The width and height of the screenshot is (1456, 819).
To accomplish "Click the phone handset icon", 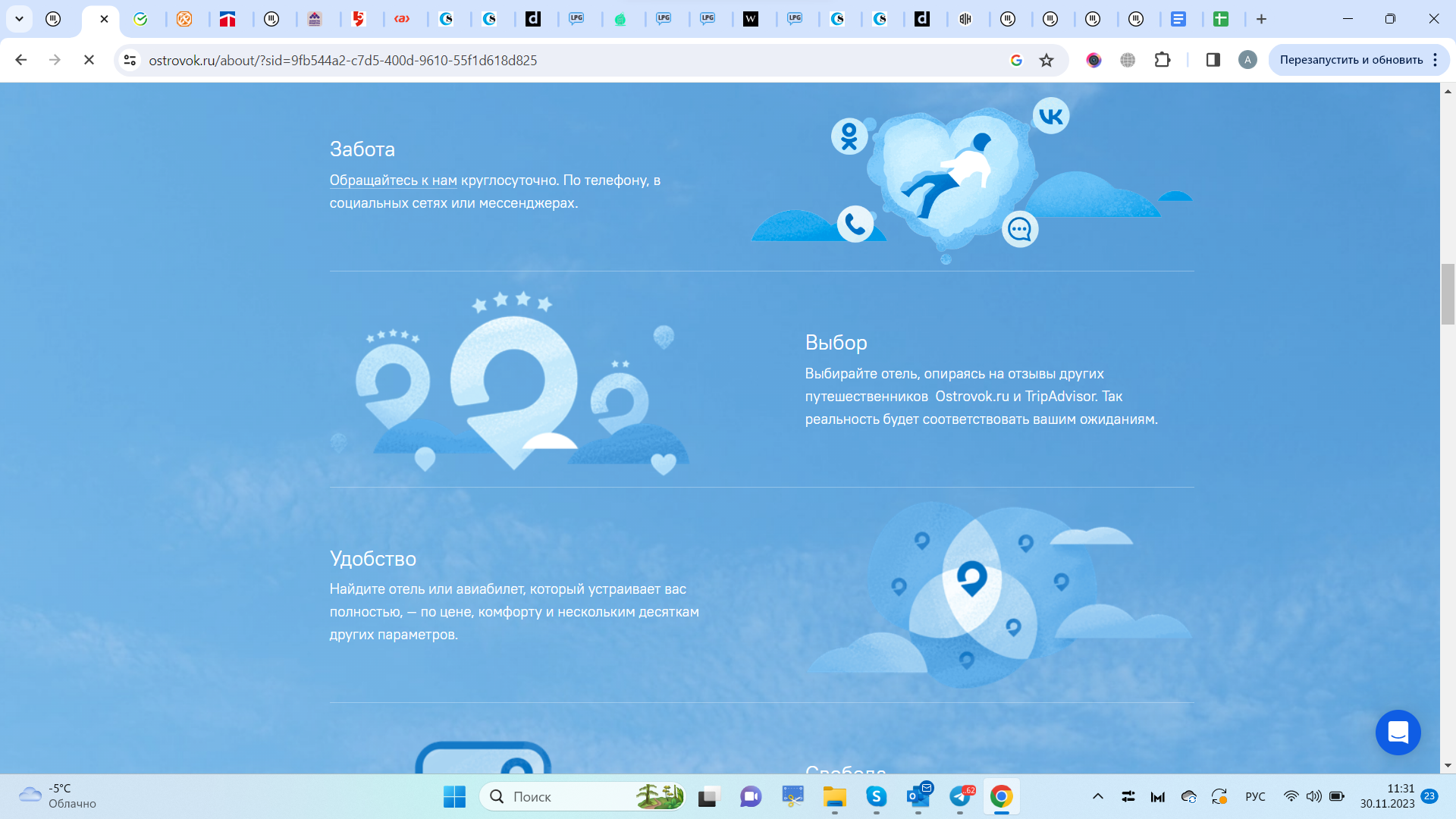I will (x=855, y=224).
